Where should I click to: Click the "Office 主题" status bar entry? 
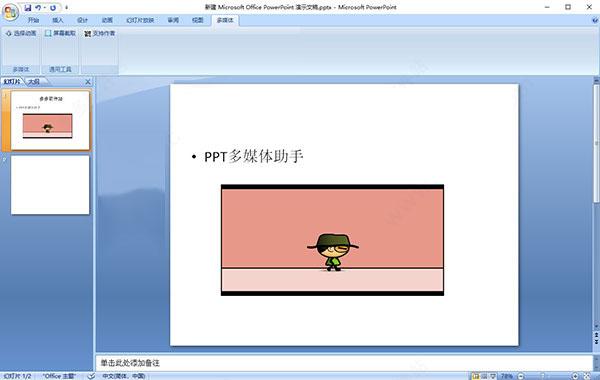(59, 376)
